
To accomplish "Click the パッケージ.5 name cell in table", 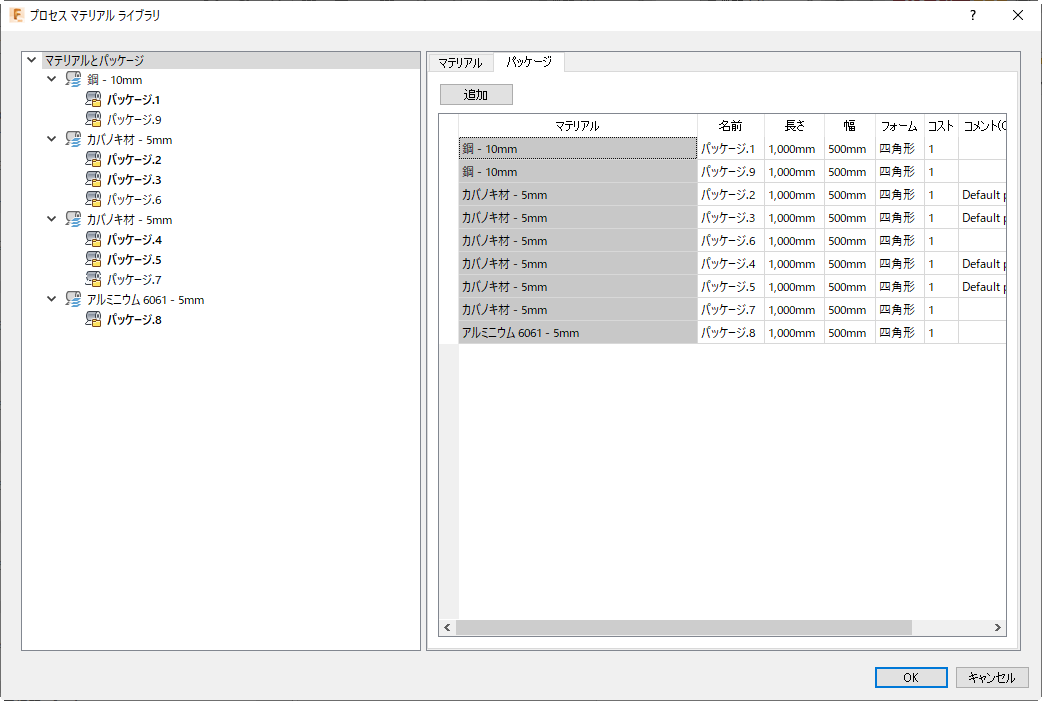I will pyautogui.click(x=730, y=287).
